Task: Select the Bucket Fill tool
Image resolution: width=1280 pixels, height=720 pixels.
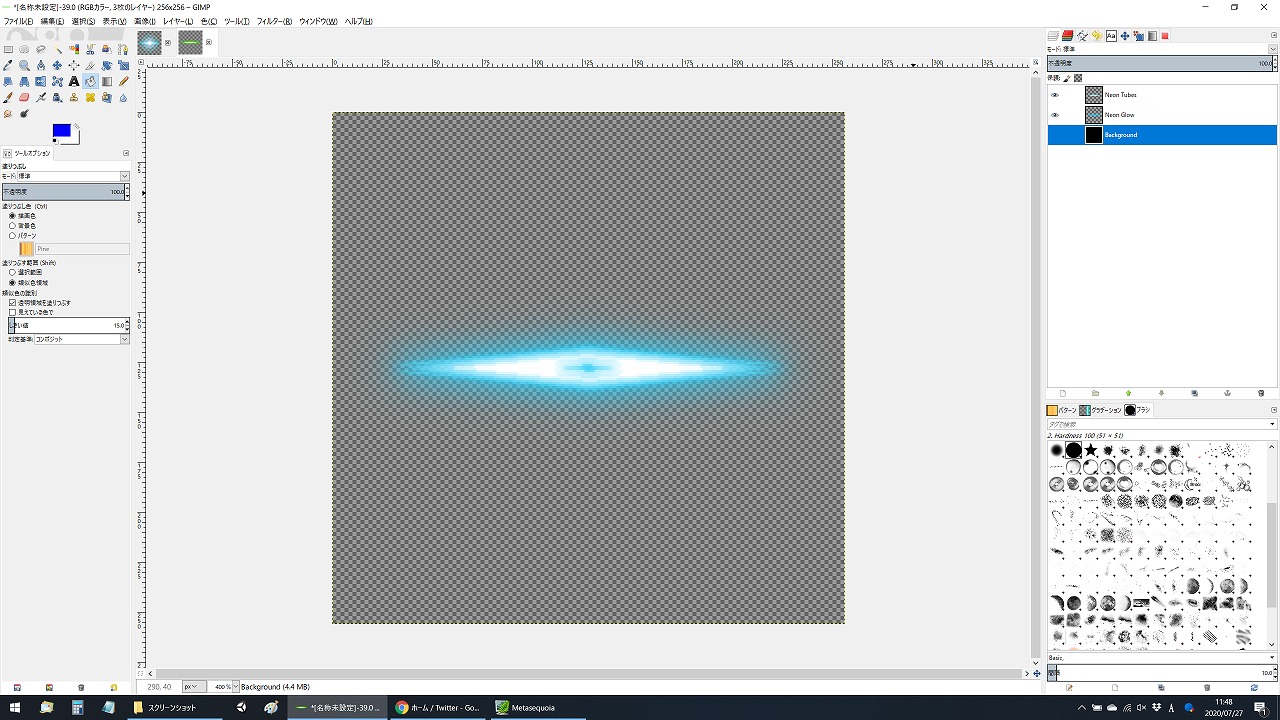Action: click(x=90, y=81)
